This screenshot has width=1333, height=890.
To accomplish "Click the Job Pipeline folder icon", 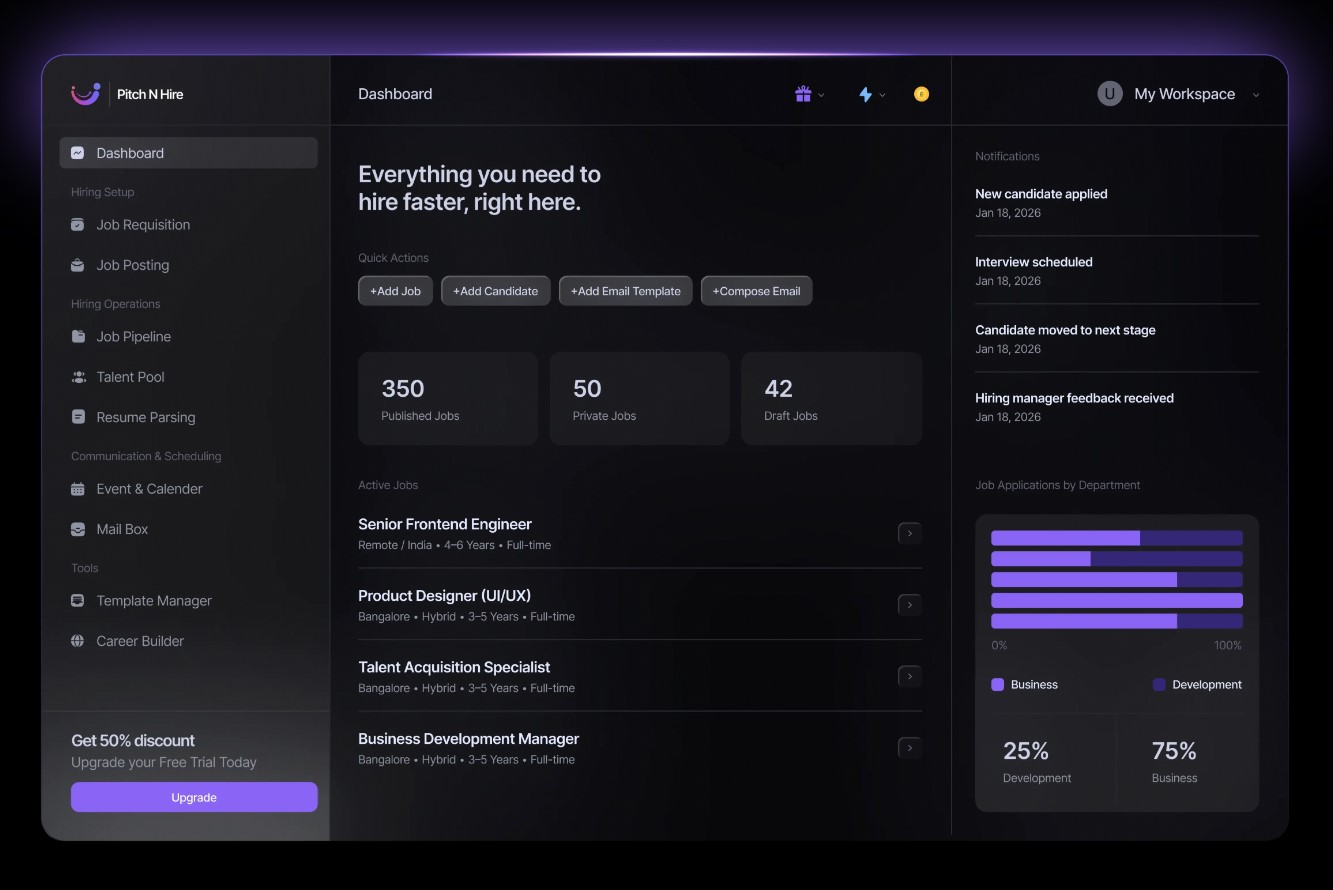I will [x=77, y=337].
